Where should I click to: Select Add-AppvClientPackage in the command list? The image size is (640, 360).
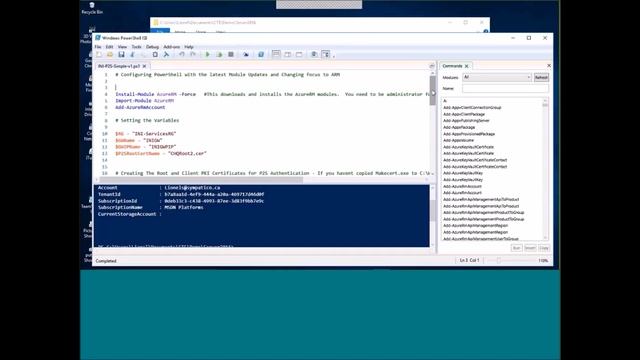click(464, 114)
